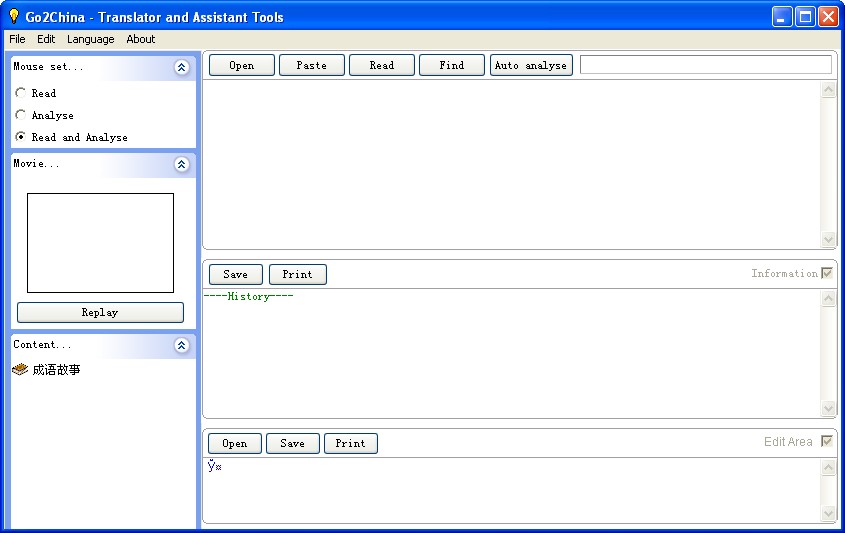Select the Analyse radio option
The width and height of the screenshot is (845, 533).
tap(20, 115)
